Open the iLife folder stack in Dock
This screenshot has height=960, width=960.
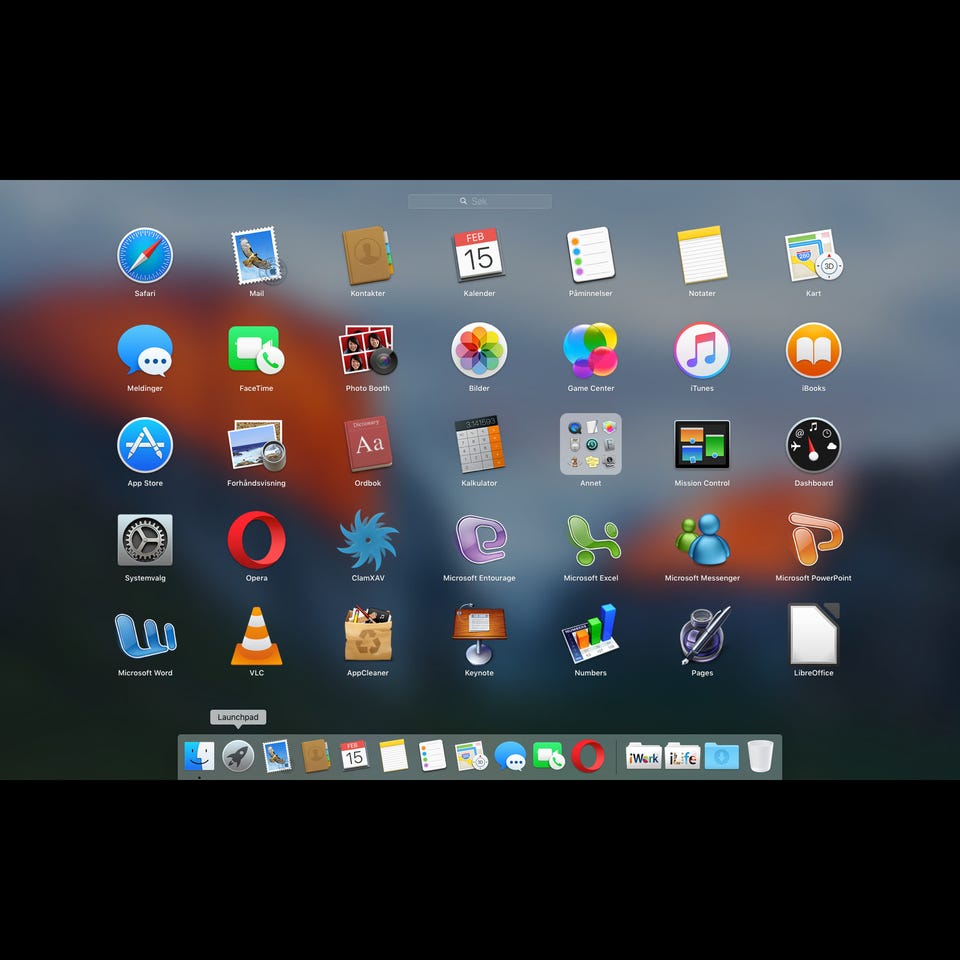pos(683,756)
